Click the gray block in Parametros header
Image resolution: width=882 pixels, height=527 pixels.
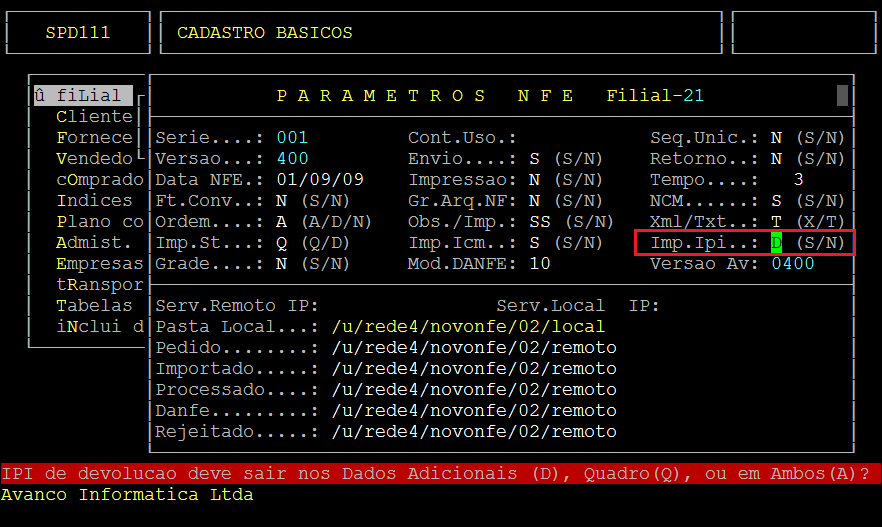(x=842, y=95)
